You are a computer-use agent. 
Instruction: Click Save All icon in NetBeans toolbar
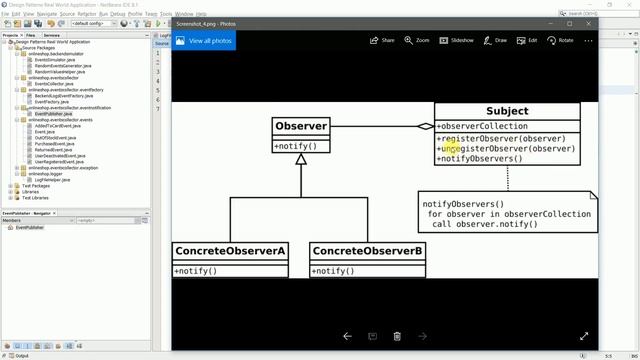click(38, 24)
